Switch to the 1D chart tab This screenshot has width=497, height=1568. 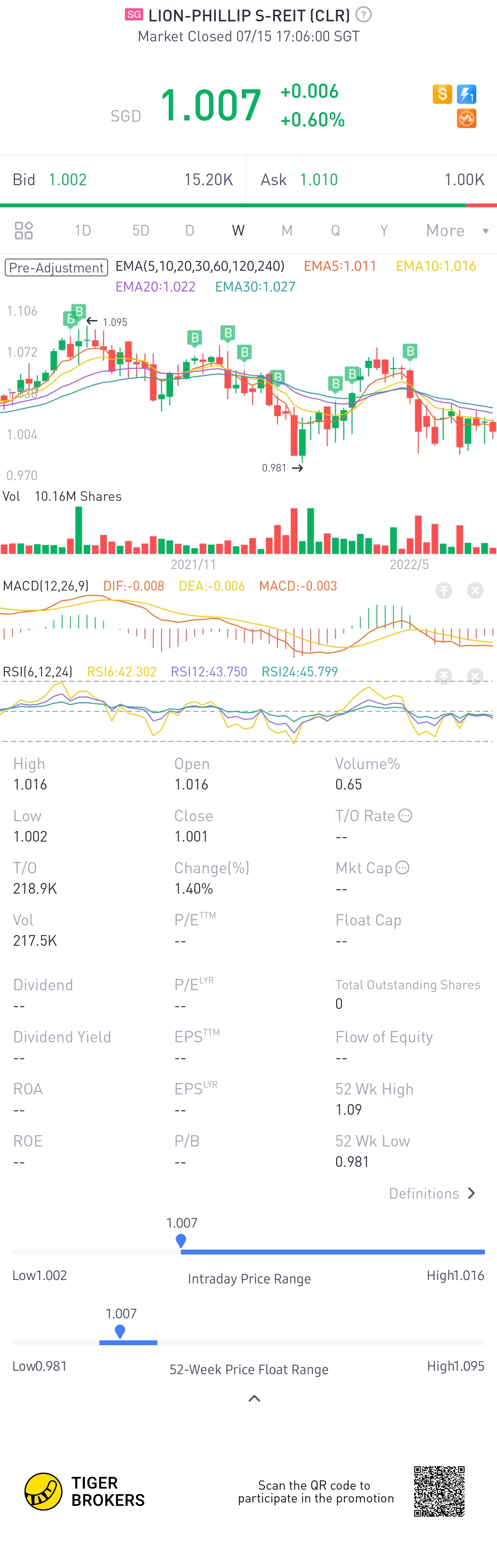(x=83, y=231)
